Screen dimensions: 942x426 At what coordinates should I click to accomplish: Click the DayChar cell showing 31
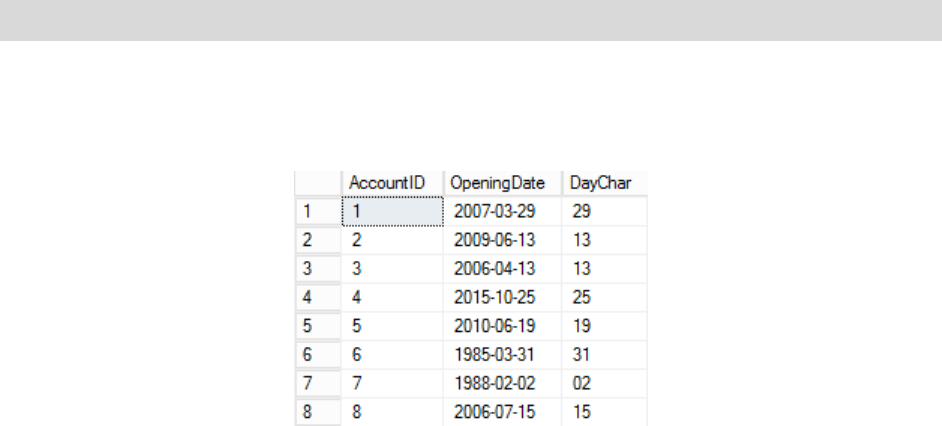(604, 354)
